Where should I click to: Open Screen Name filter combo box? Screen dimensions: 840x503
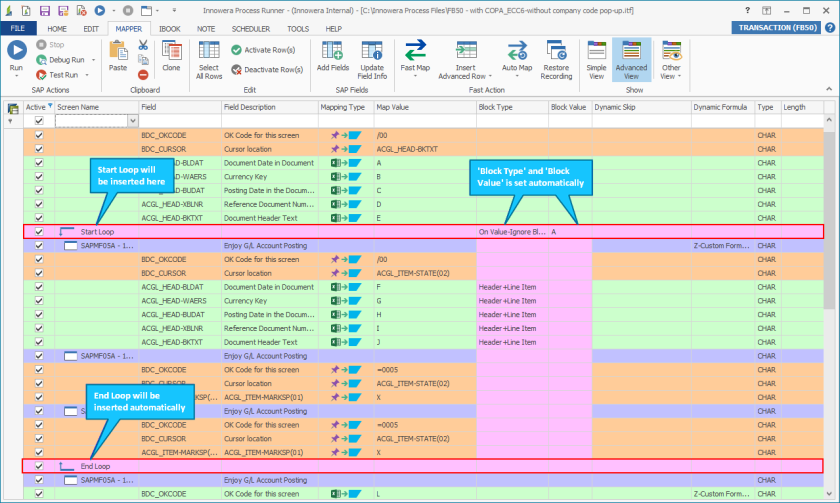pyautogui.click(x=133, y=120)
